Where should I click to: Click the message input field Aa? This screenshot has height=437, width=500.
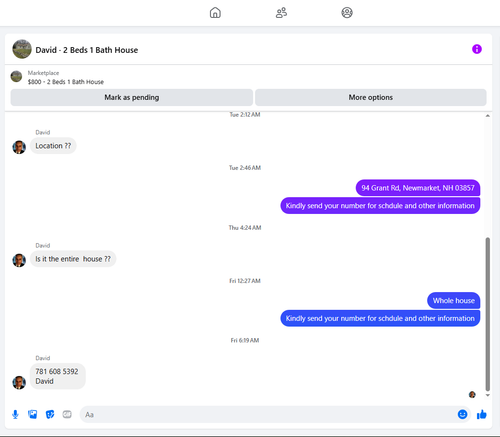pyautogui.click(x=269, y=414)
